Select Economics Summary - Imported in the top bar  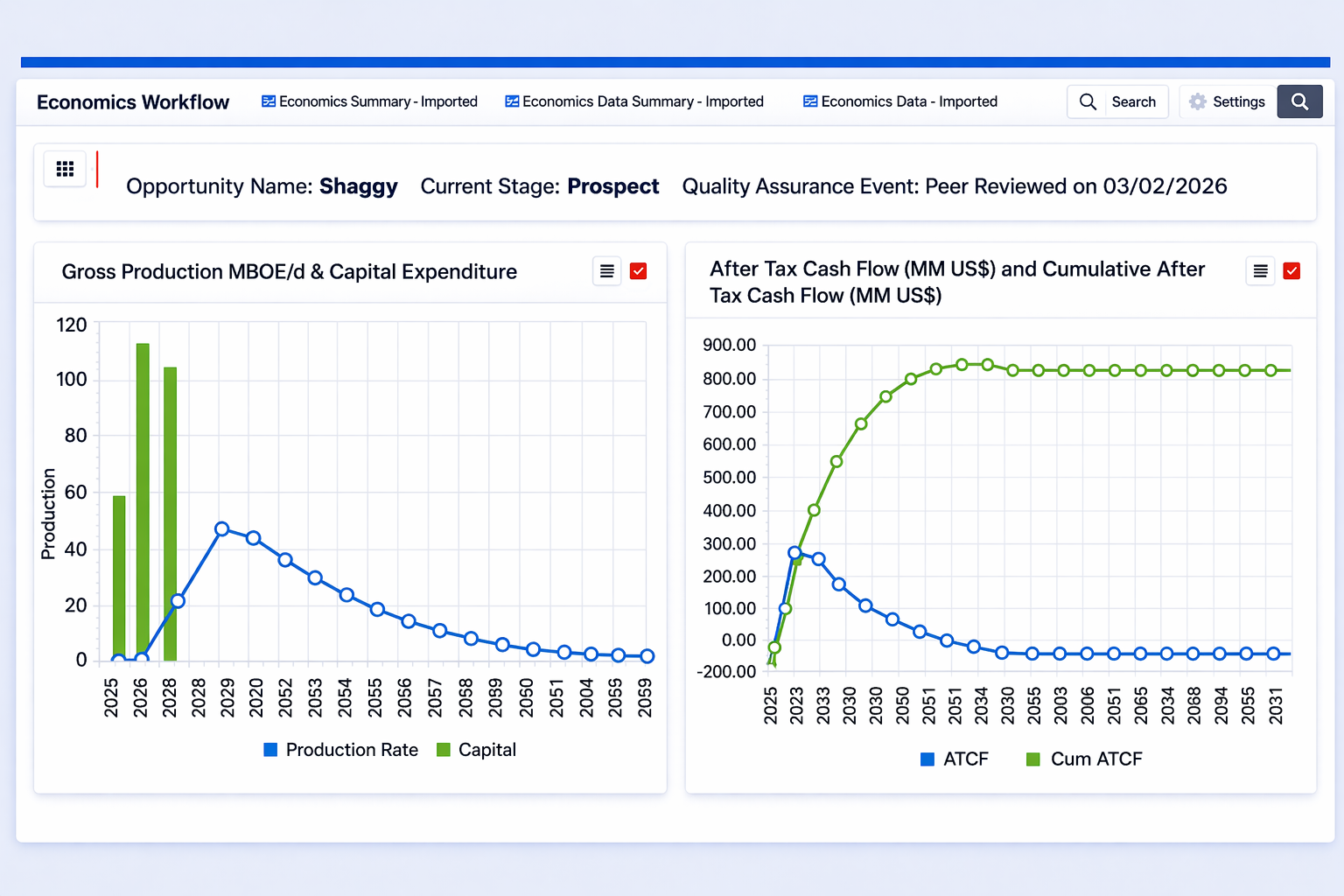[378, 101]
